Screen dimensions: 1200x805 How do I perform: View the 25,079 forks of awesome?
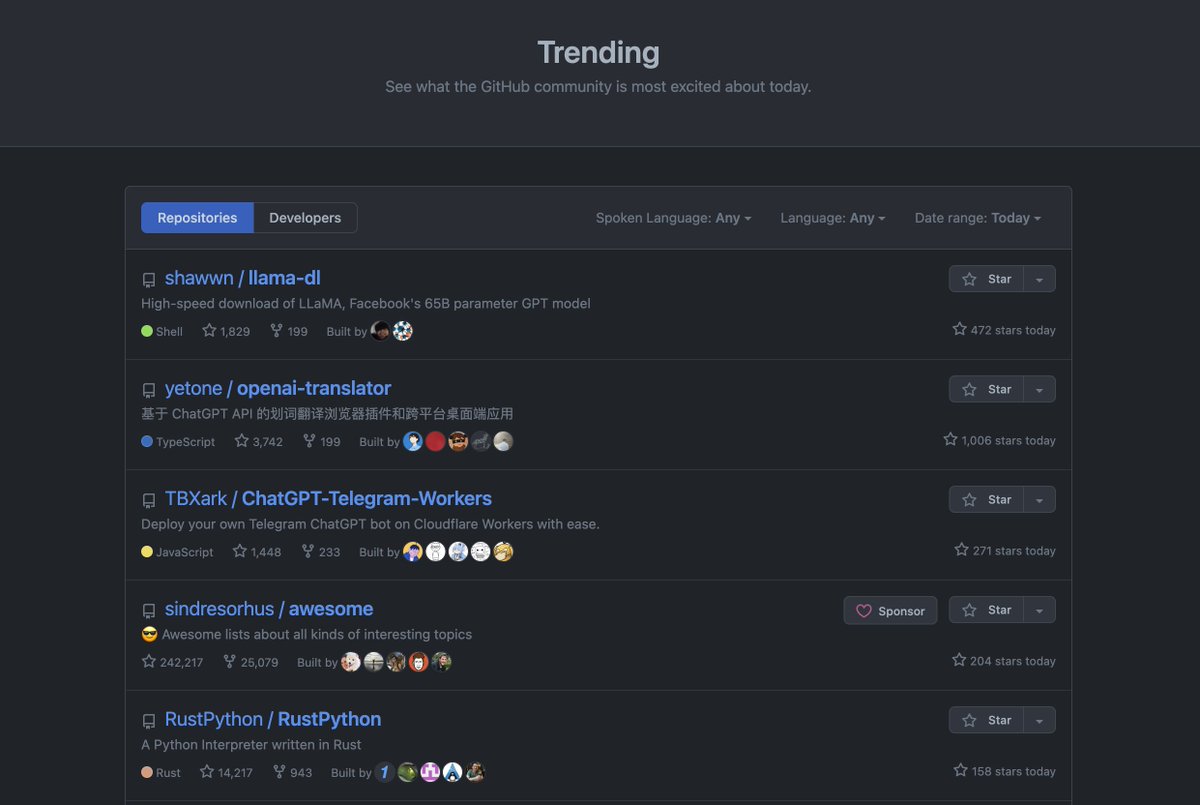click(251, 662)
